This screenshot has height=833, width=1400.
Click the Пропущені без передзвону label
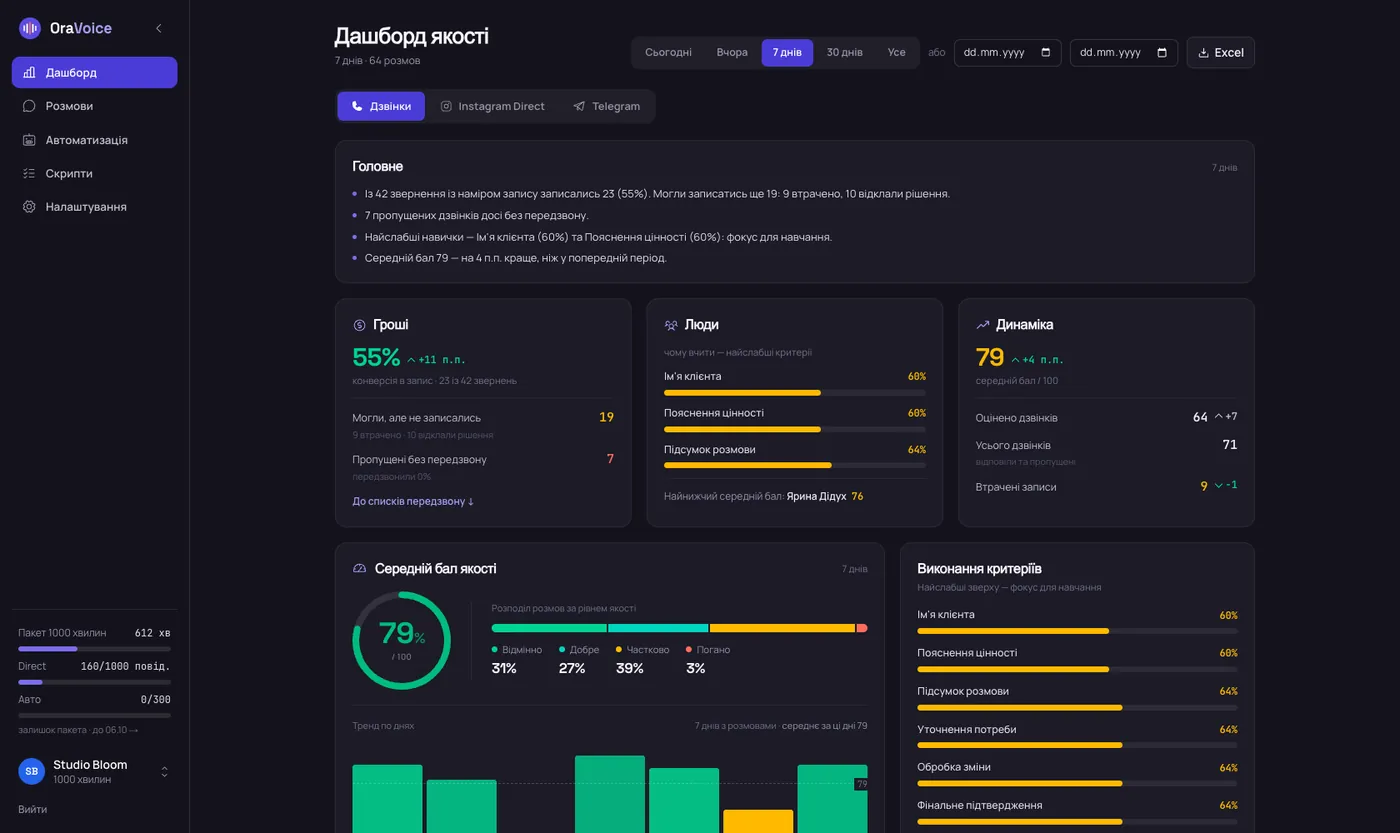(x=419, y=459)
